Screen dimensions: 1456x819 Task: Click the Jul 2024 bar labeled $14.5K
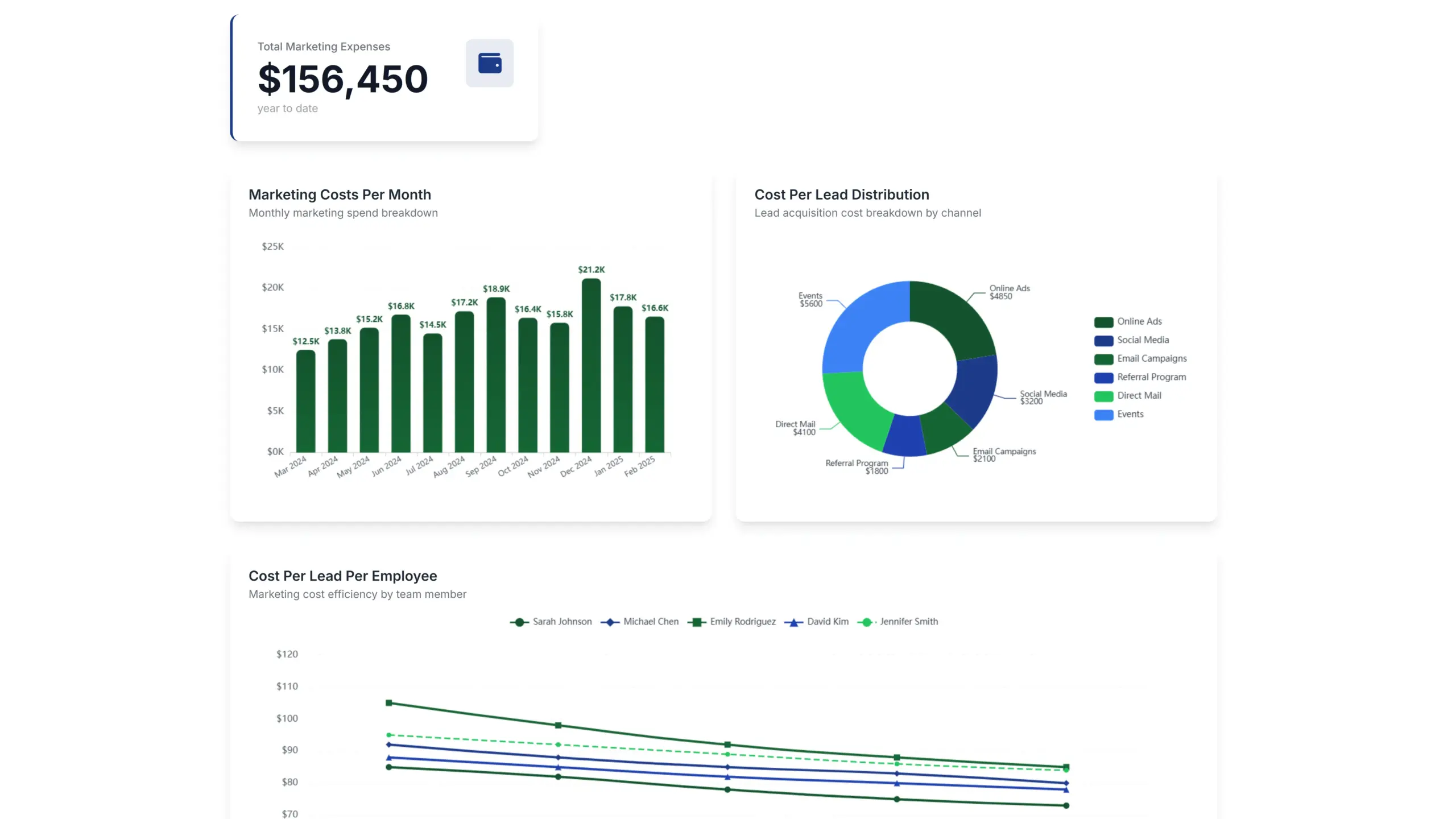point(432,393)
